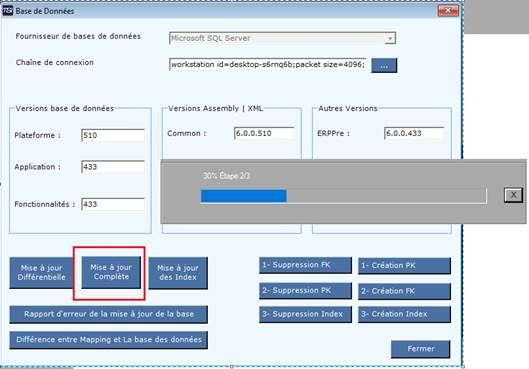The height and width of the screenshot is (369, 529).
Task: Click Mise à jour Complète button
Action: [x=111, y=272]
